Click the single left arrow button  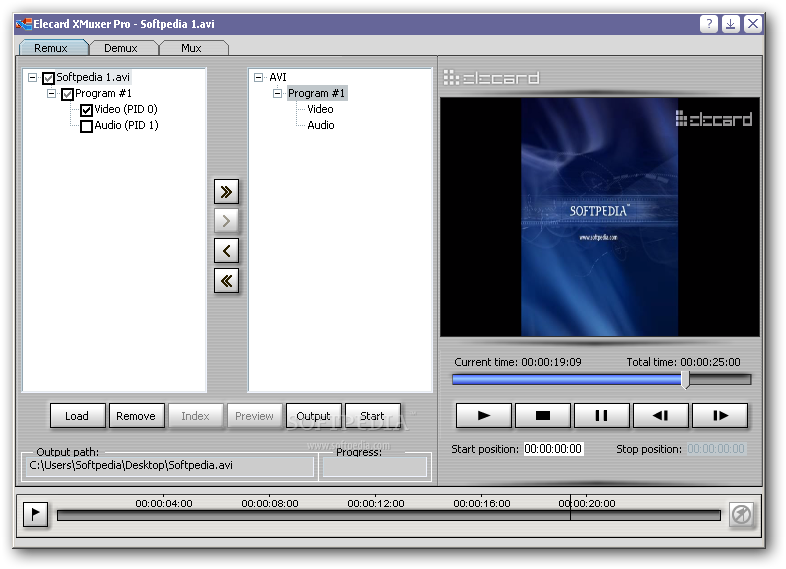pos(226,251)
